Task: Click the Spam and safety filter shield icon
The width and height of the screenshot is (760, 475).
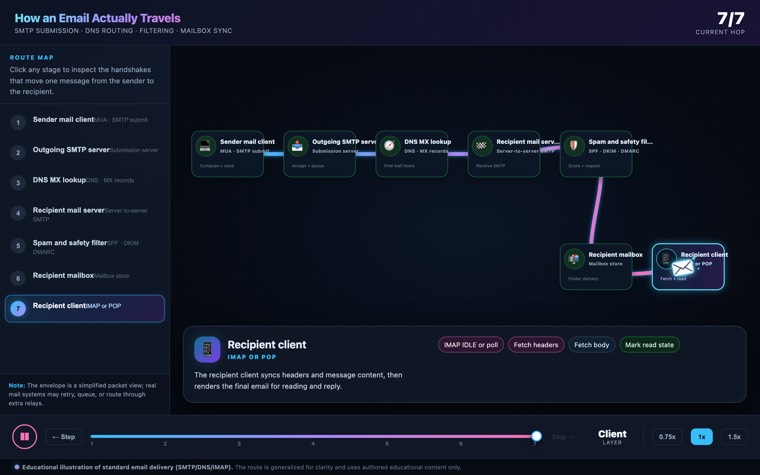Action: pos(573,146)
